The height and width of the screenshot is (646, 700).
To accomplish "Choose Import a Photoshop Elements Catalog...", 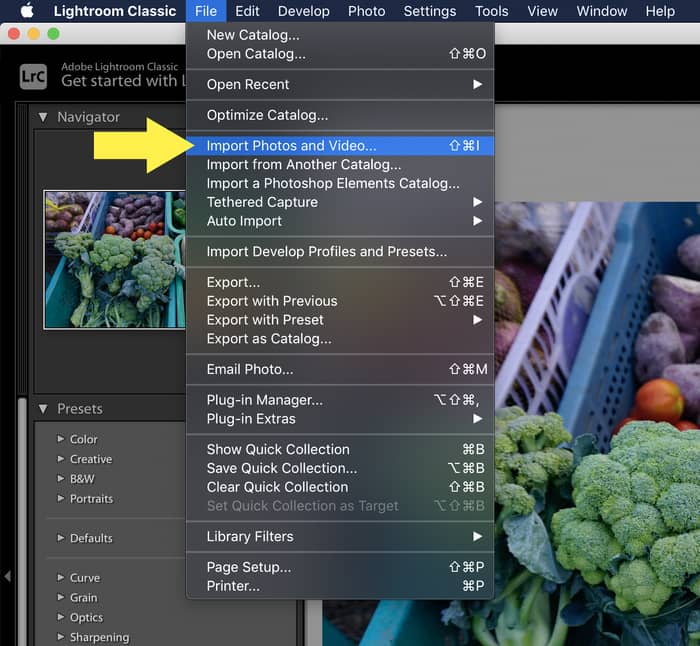I will point(340,183).
